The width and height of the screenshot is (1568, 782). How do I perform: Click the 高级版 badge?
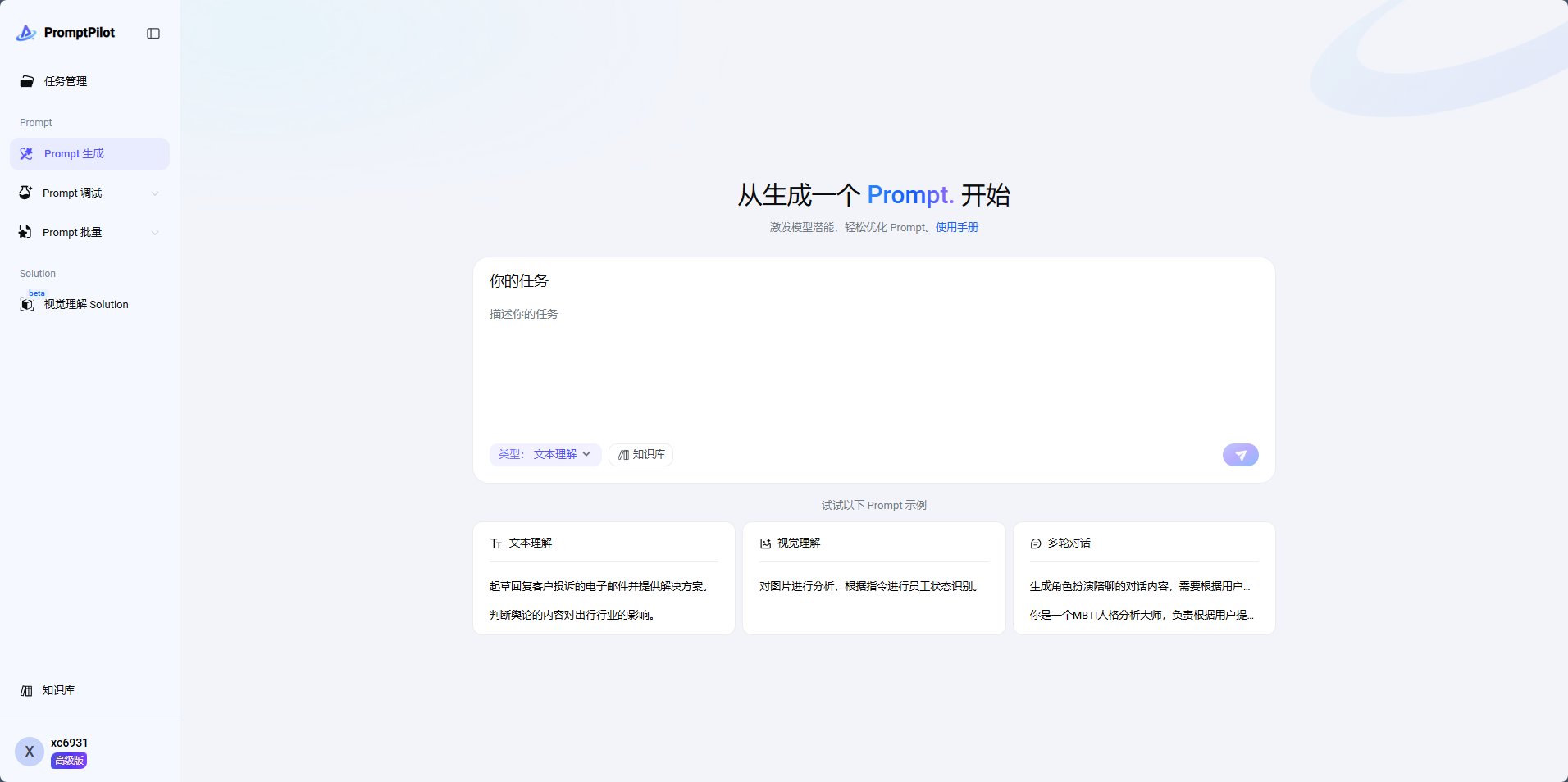(x=69, y=761)
